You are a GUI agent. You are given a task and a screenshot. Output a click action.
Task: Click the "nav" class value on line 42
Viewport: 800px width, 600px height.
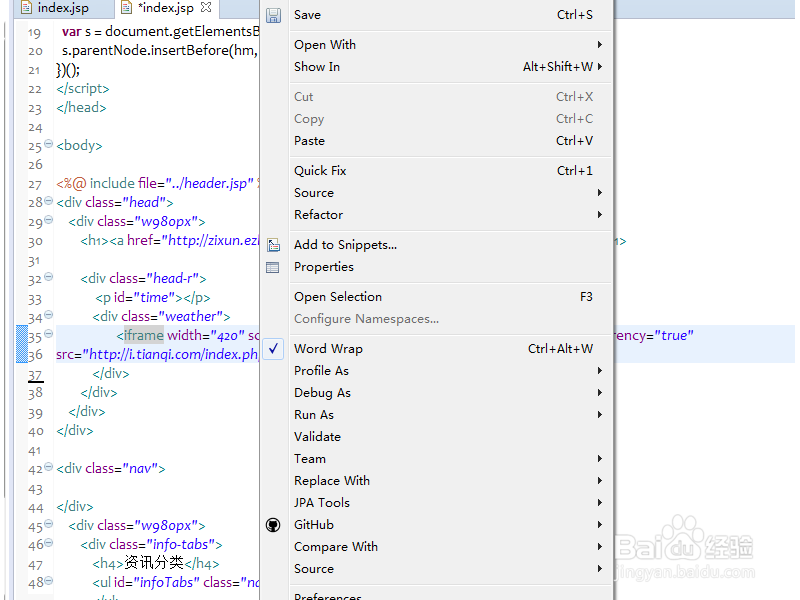140,468
